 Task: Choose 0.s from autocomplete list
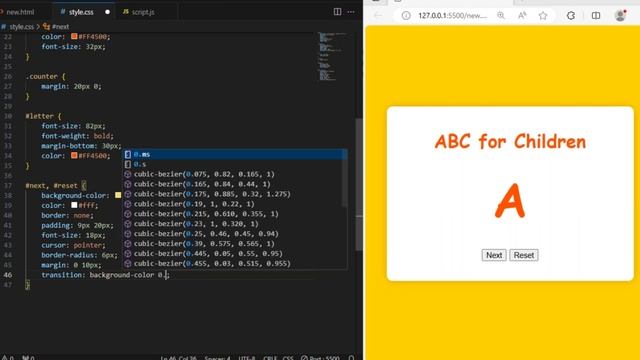click(x=235, y=164)
